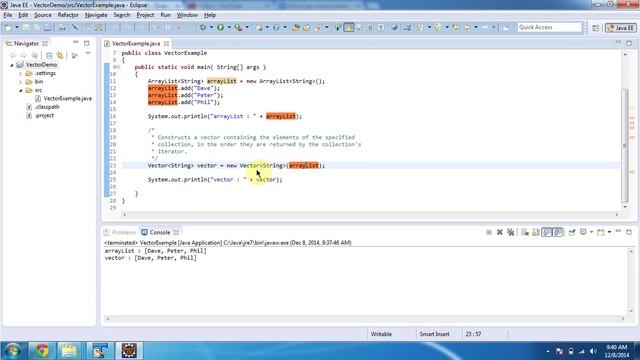This screenshot has height=360, width=640.
Task: Select the Java EE perspective button
Action: point(620,28)
